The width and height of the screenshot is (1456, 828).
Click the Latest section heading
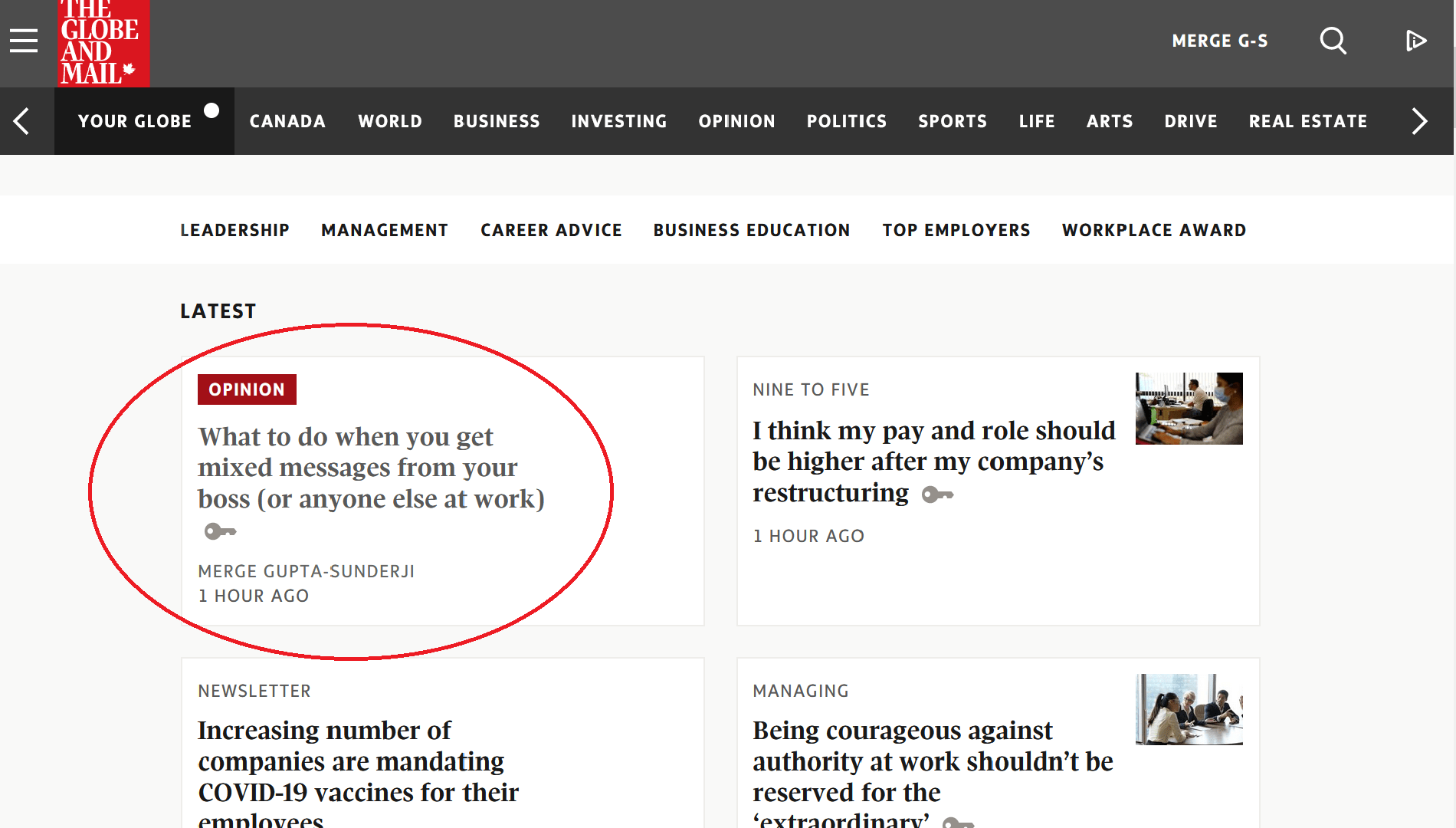(x=218, y=311)
